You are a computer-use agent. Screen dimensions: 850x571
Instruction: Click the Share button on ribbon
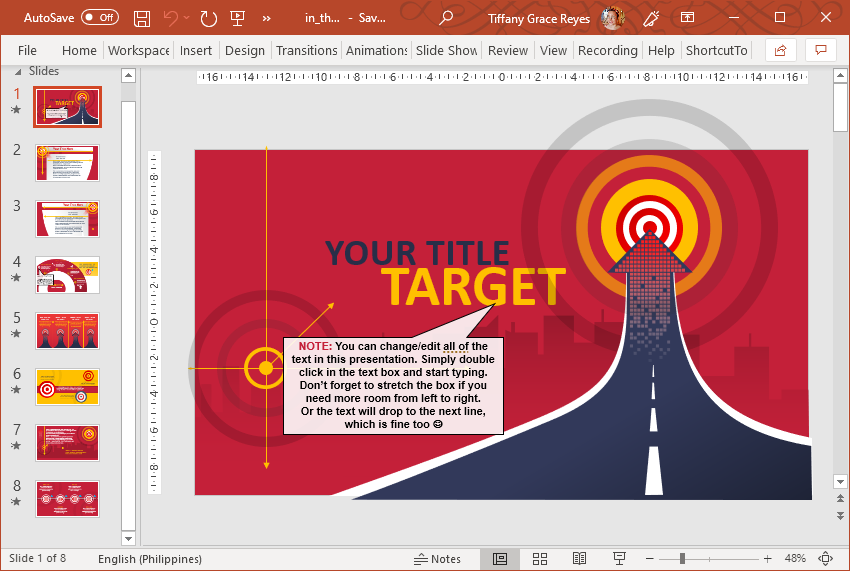[x=780, y=50]
